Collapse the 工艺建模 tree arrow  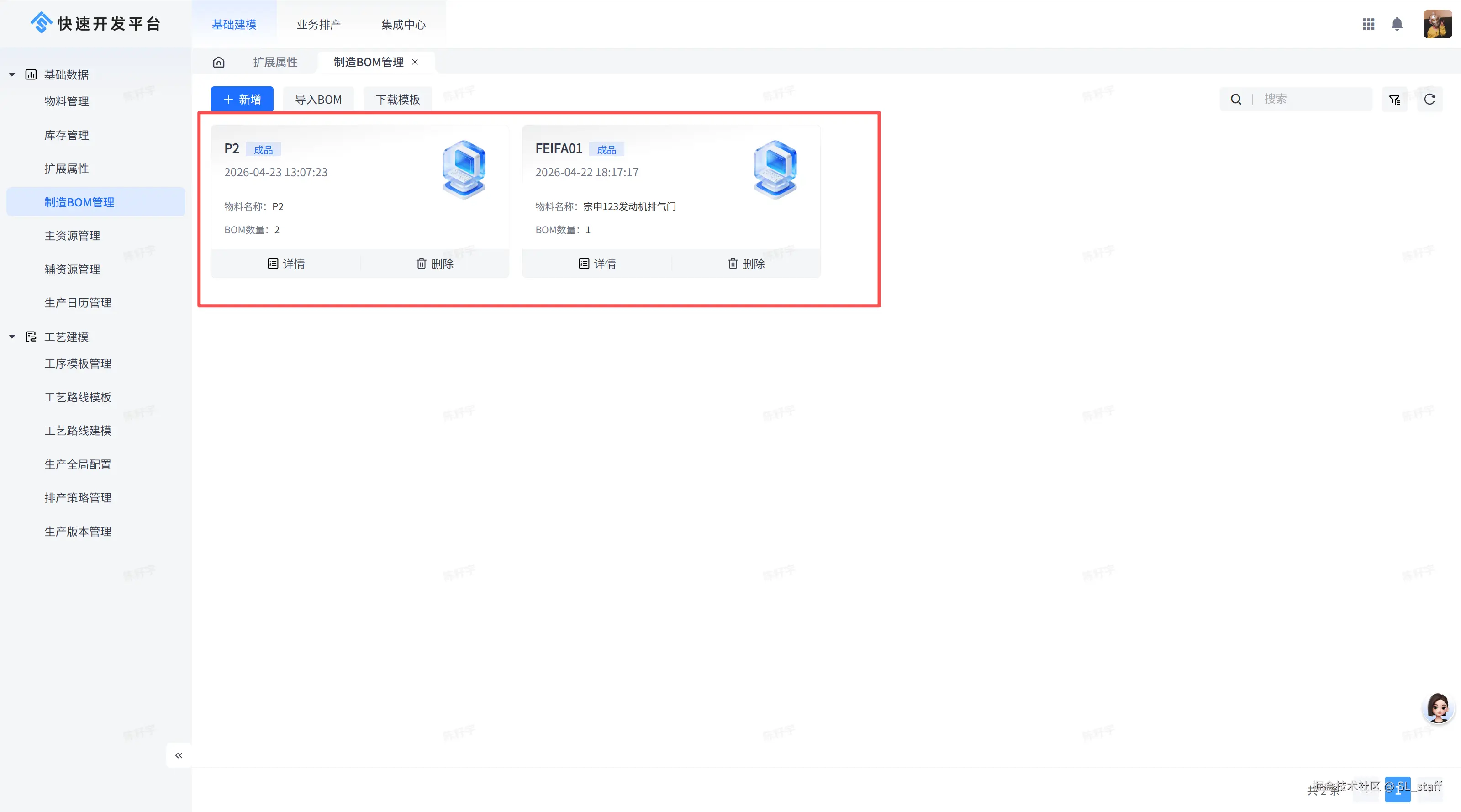(12, 337)
